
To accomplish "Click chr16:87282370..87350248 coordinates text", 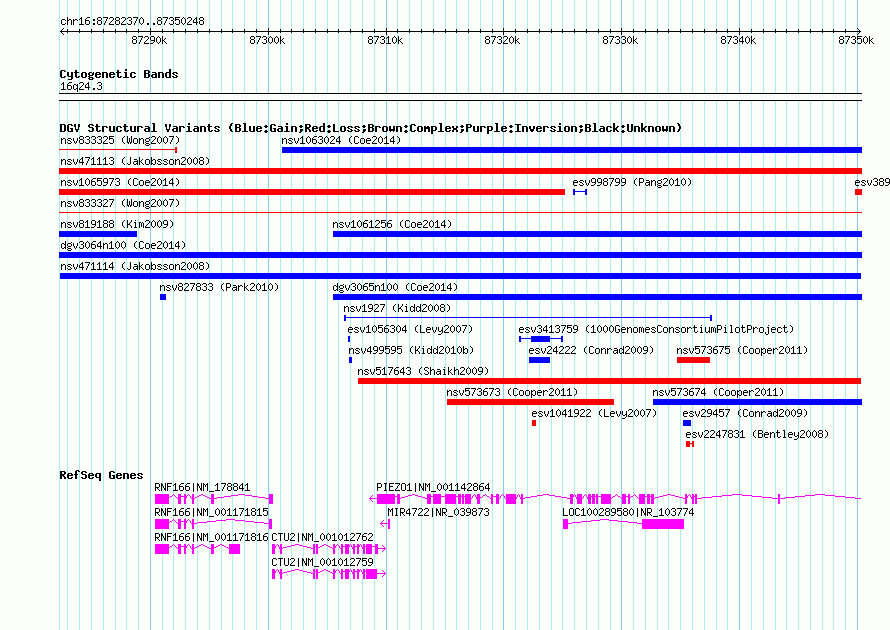I will pos(132,21).
